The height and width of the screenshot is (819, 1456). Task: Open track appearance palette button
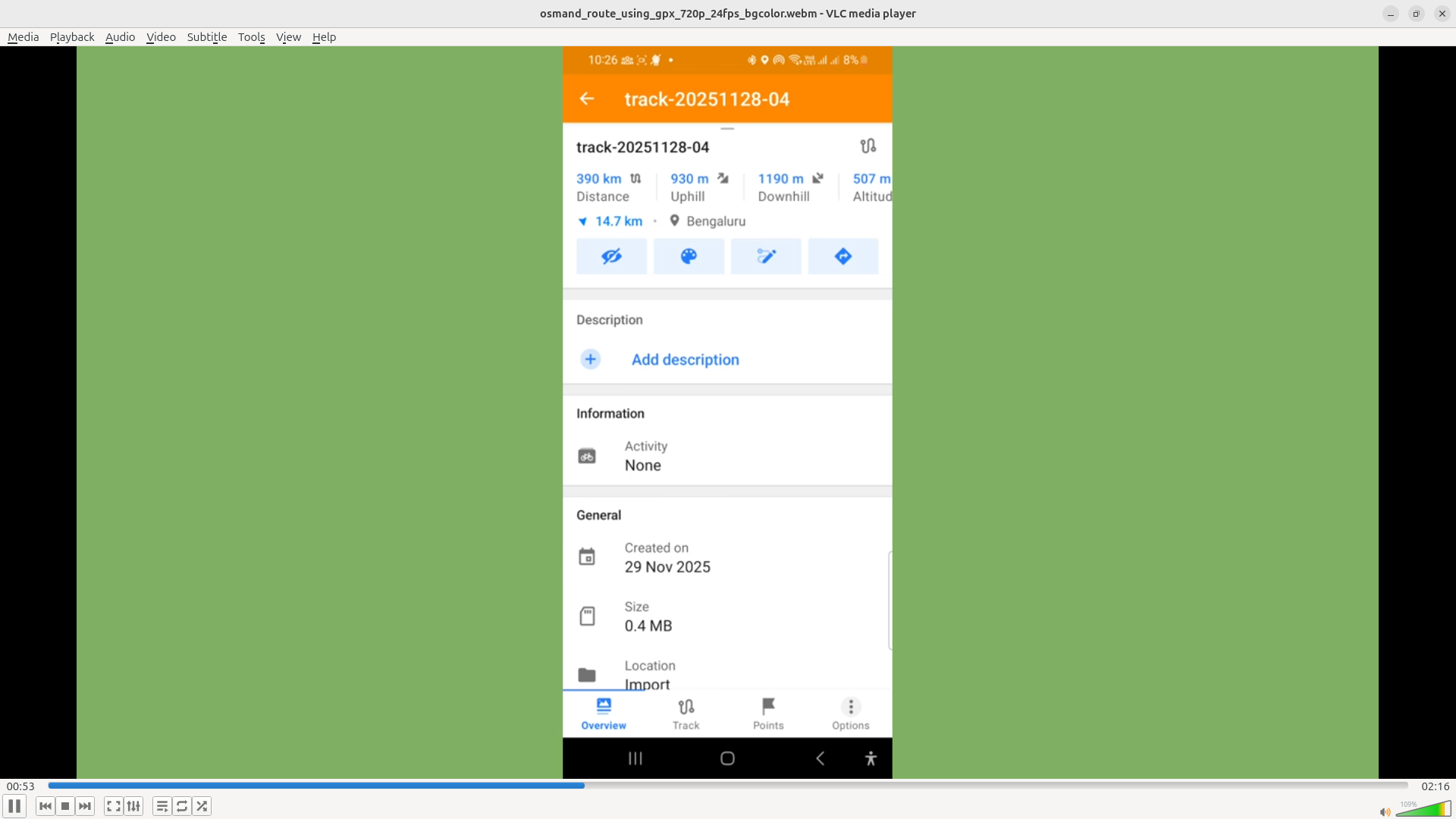[x=689, y=256]
